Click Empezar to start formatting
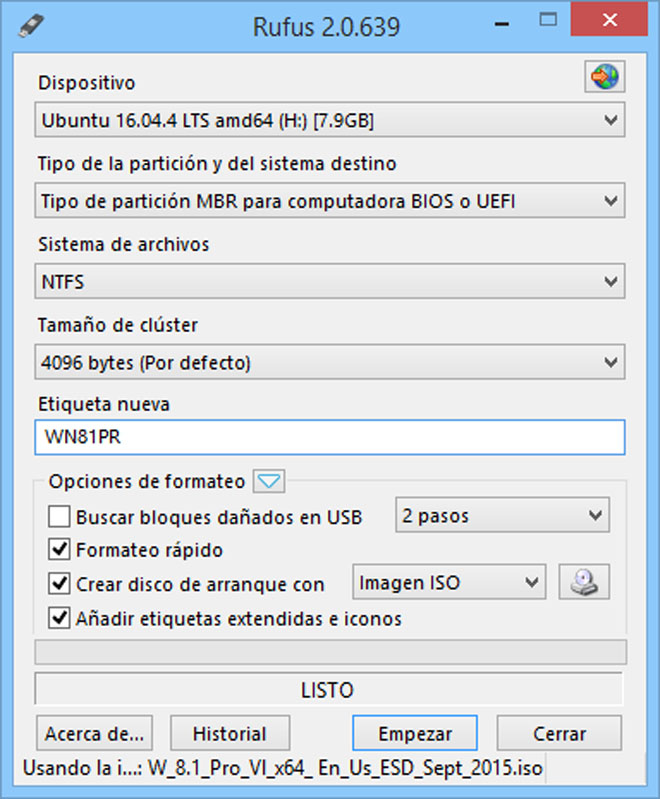The image size is (660, 799). (415, 733)
